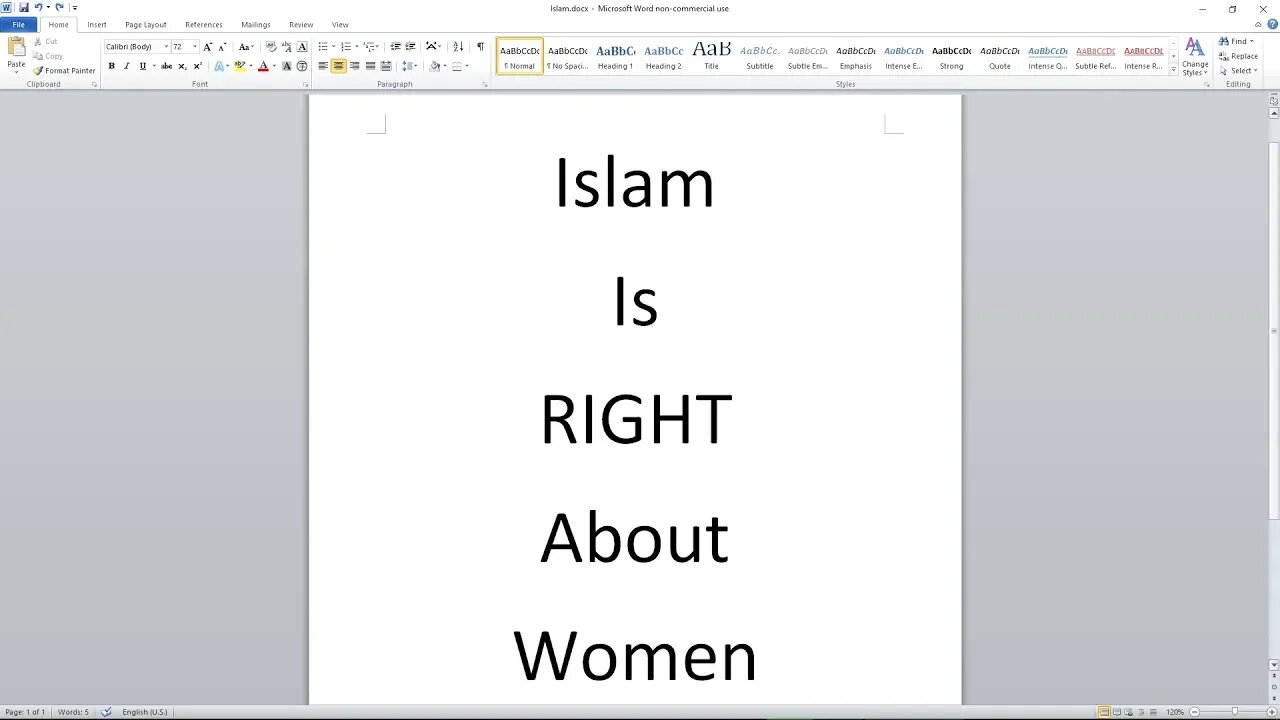The height and width of the screenshot is (720, 1280).
Task: Switch to Web Layout view
Action: pos(1129,712)
